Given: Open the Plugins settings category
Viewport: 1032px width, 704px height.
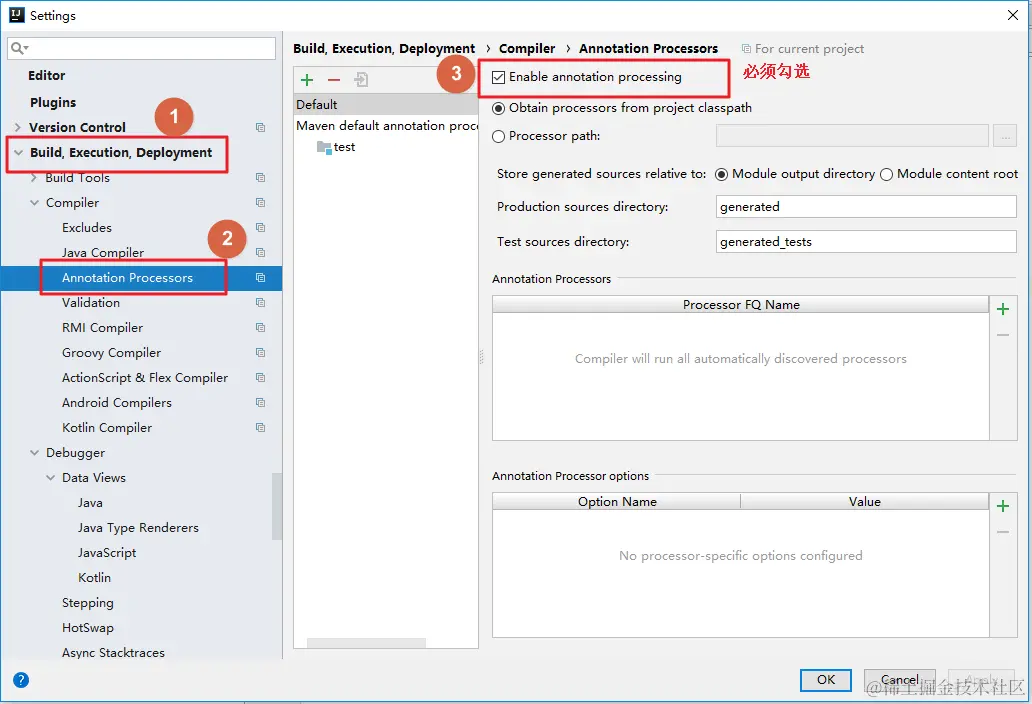Looking at the screenshot, I should point(53,103).
